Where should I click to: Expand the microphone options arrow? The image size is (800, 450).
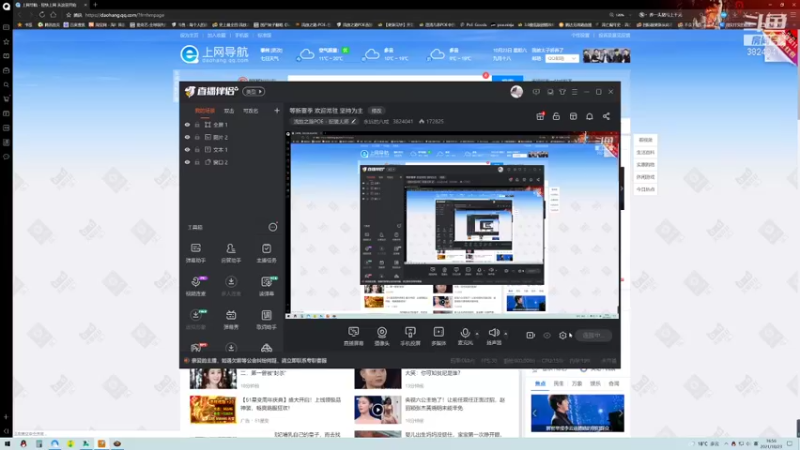tap(477, 334)
